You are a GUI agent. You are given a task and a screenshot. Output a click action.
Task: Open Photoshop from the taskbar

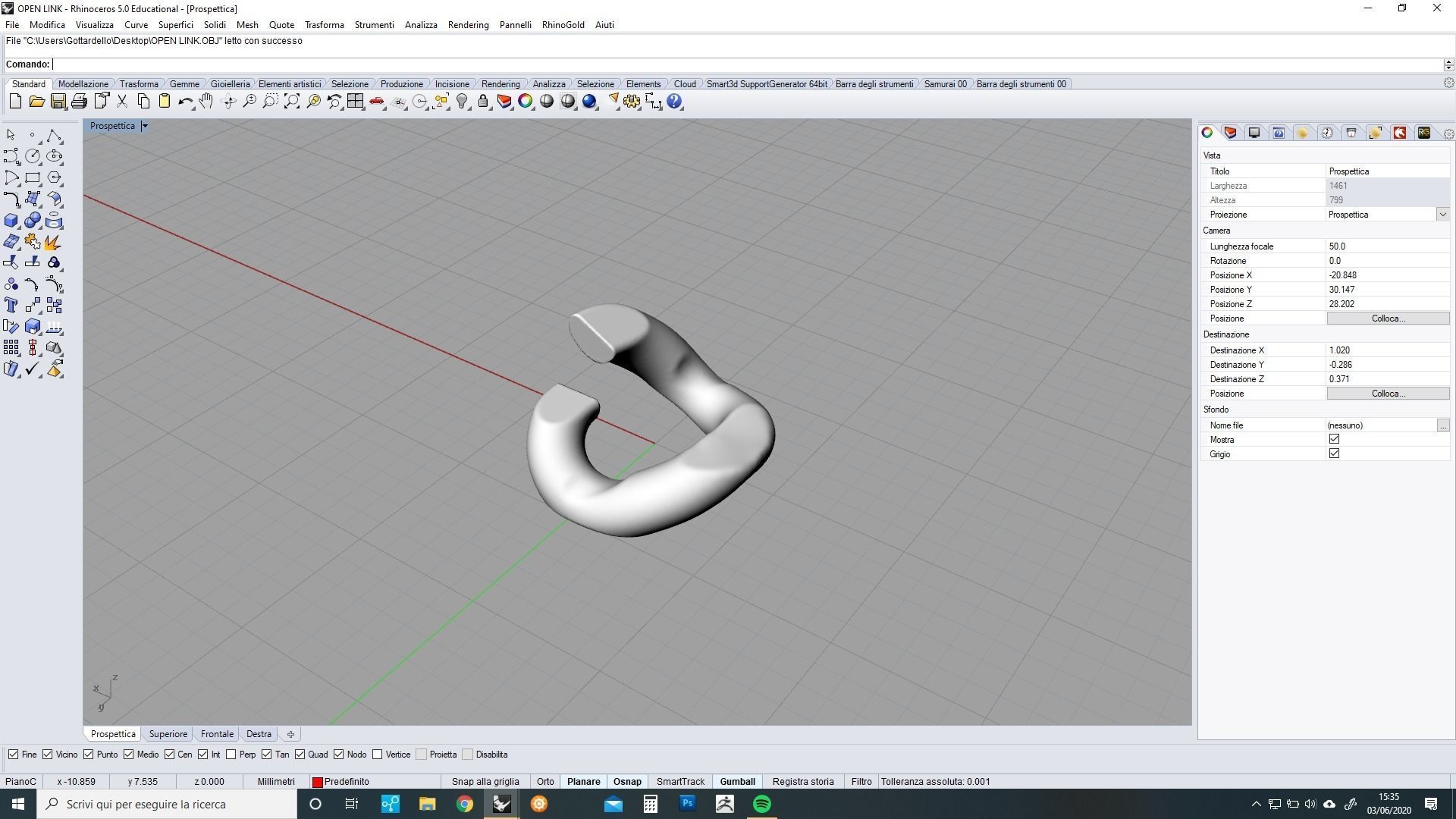point(687,804)
